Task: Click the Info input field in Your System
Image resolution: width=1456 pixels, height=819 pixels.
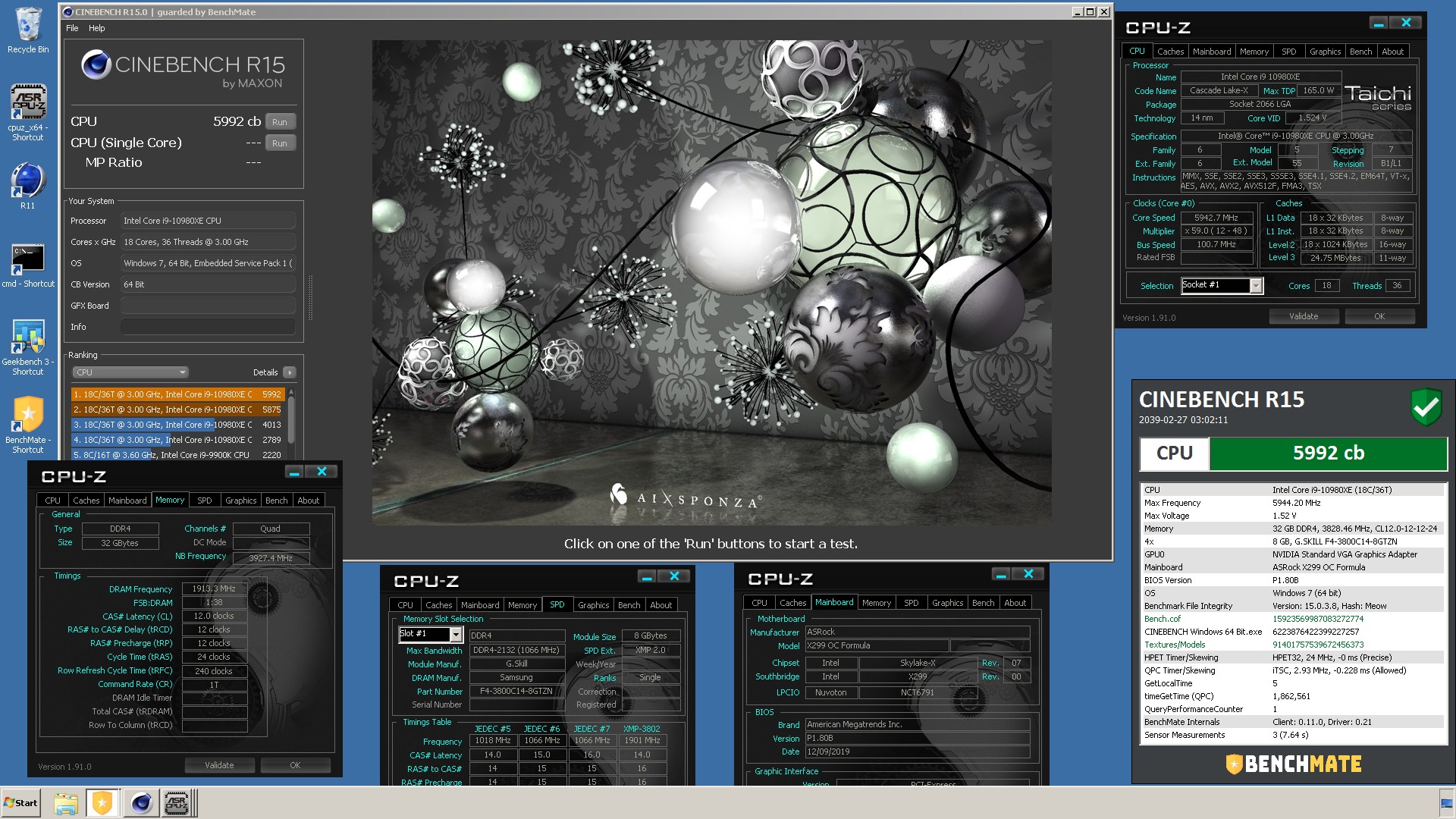Action: click(x=208, y=327)
